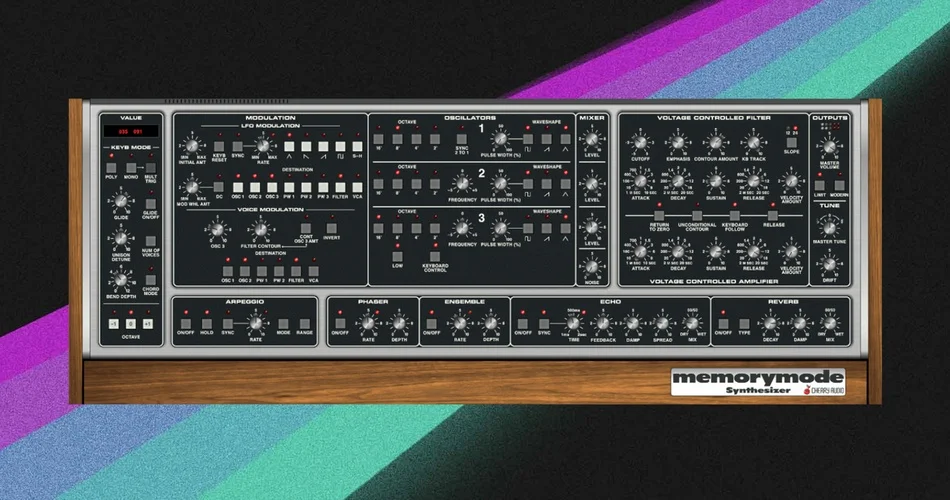Set Oscillator 3 octave to 8'
Image resolution: width=950 pixels, height=500 pixels.
pos(397,228)
